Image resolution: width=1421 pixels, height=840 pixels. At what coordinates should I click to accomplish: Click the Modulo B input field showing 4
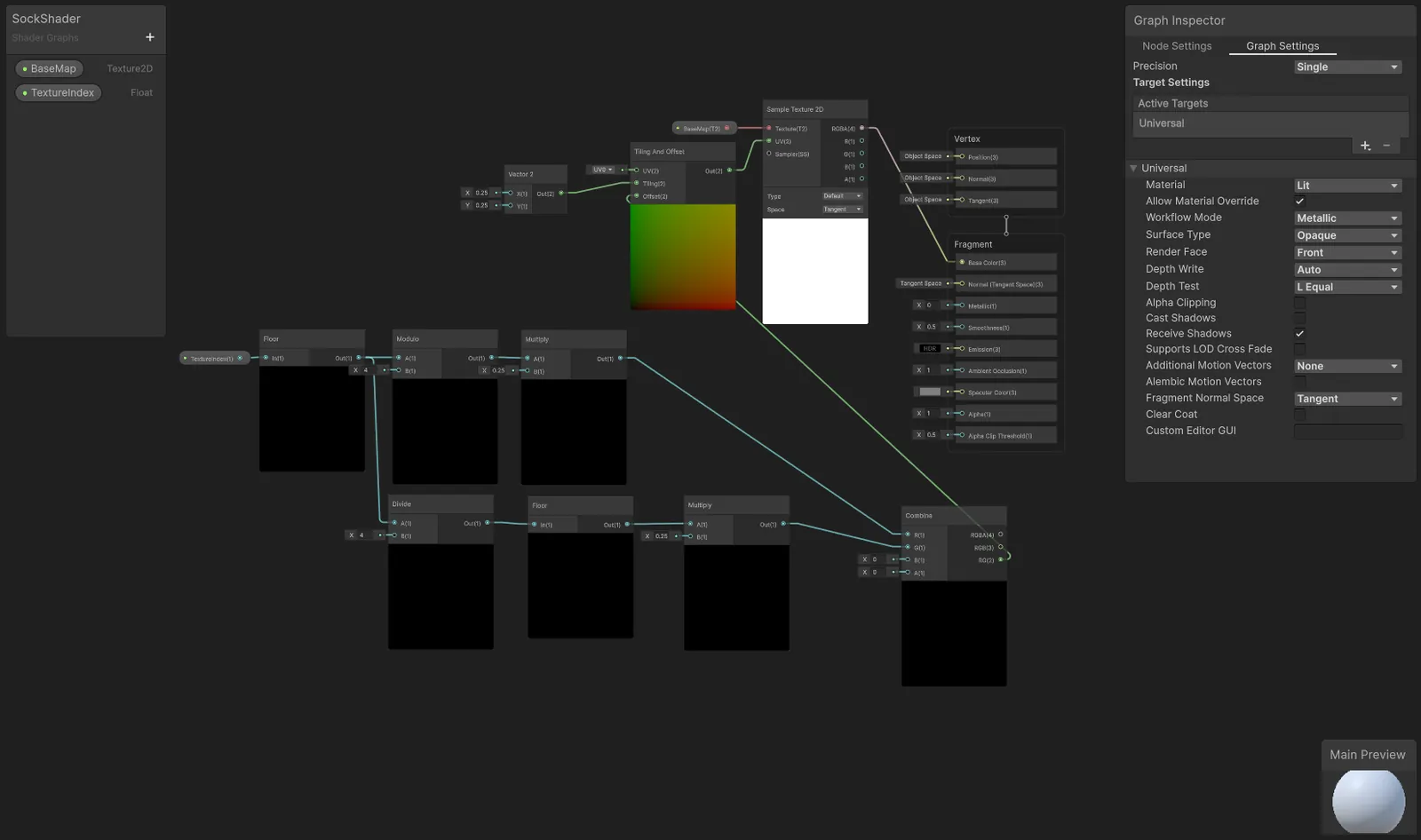click(366, 370)
